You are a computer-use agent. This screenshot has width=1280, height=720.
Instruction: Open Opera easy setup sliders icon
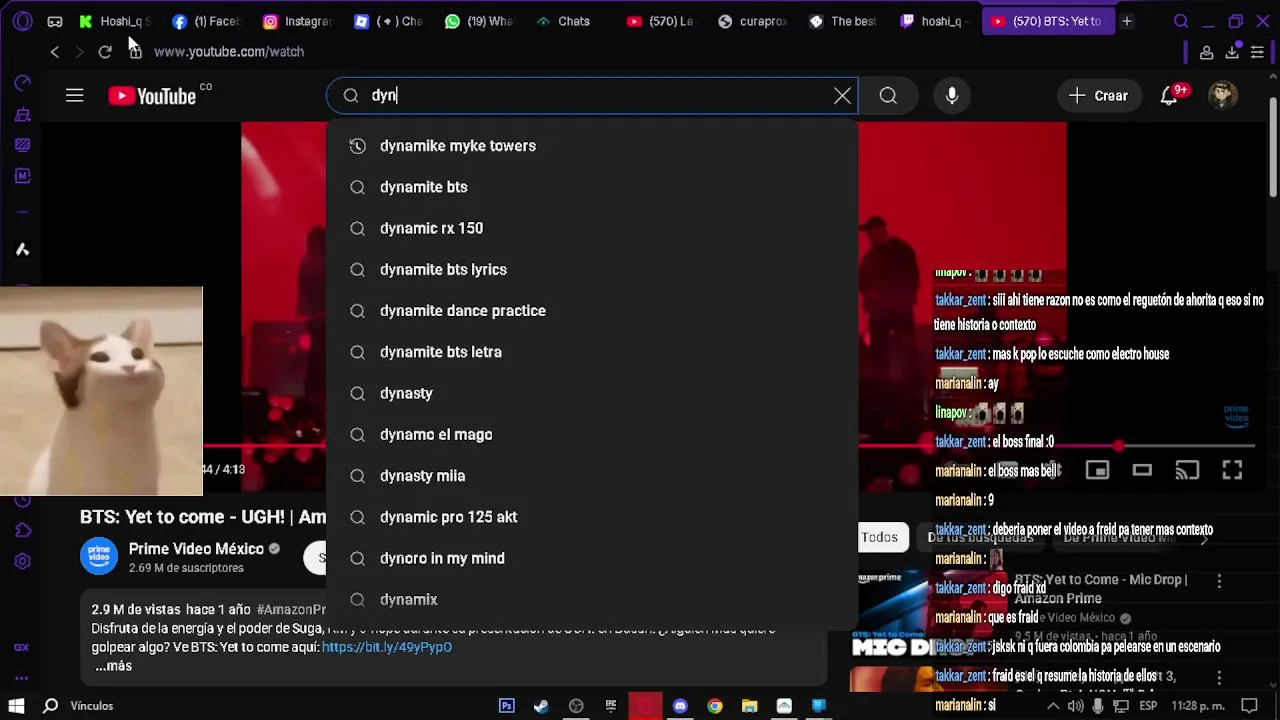coord(1257,52)
